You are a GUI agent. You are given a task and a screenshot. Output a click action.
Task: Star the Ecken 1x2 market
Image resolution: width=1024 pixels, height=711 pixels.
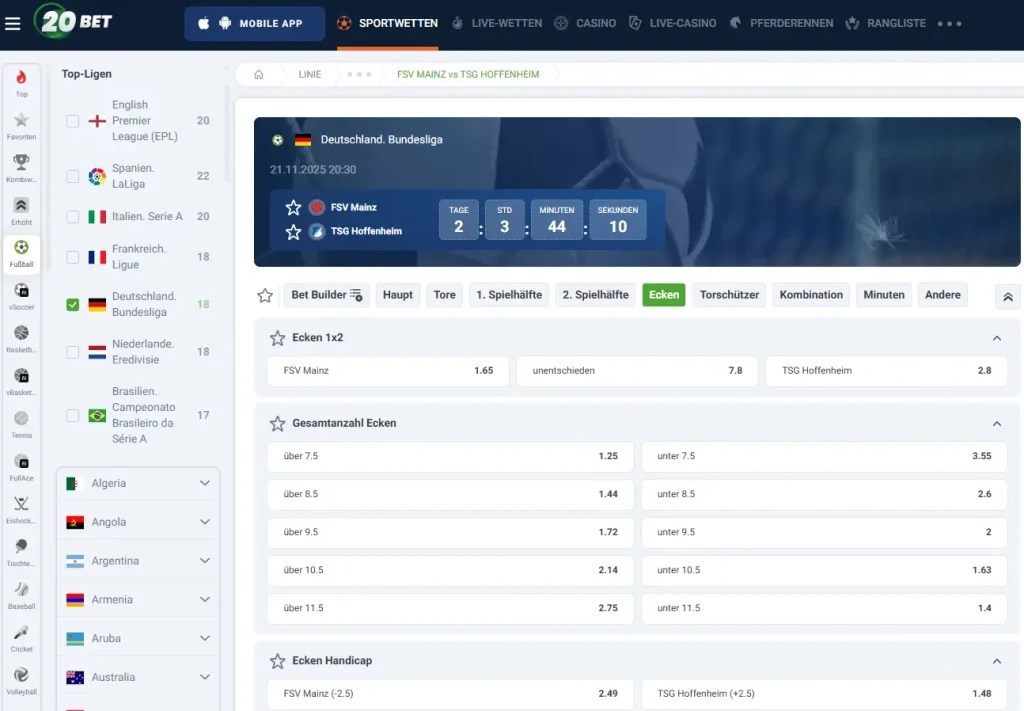(278, 338)
